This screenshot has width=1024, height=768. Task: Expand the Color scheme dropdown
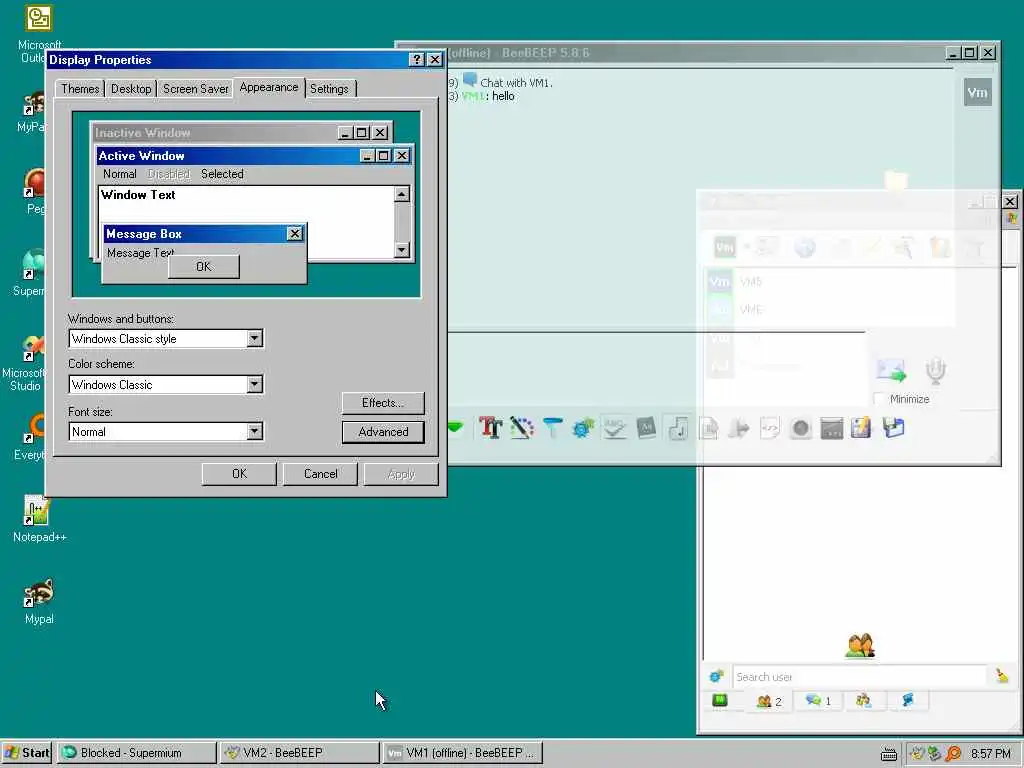point(255,385)
